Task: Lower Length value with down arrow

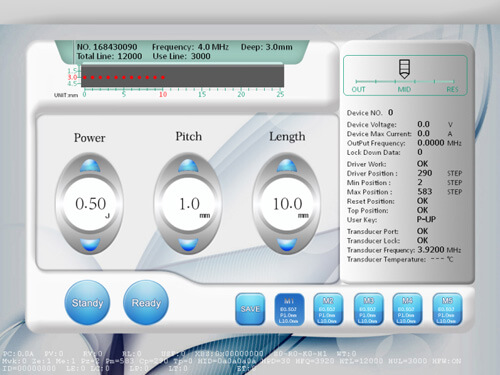Action: pos(287,244)
